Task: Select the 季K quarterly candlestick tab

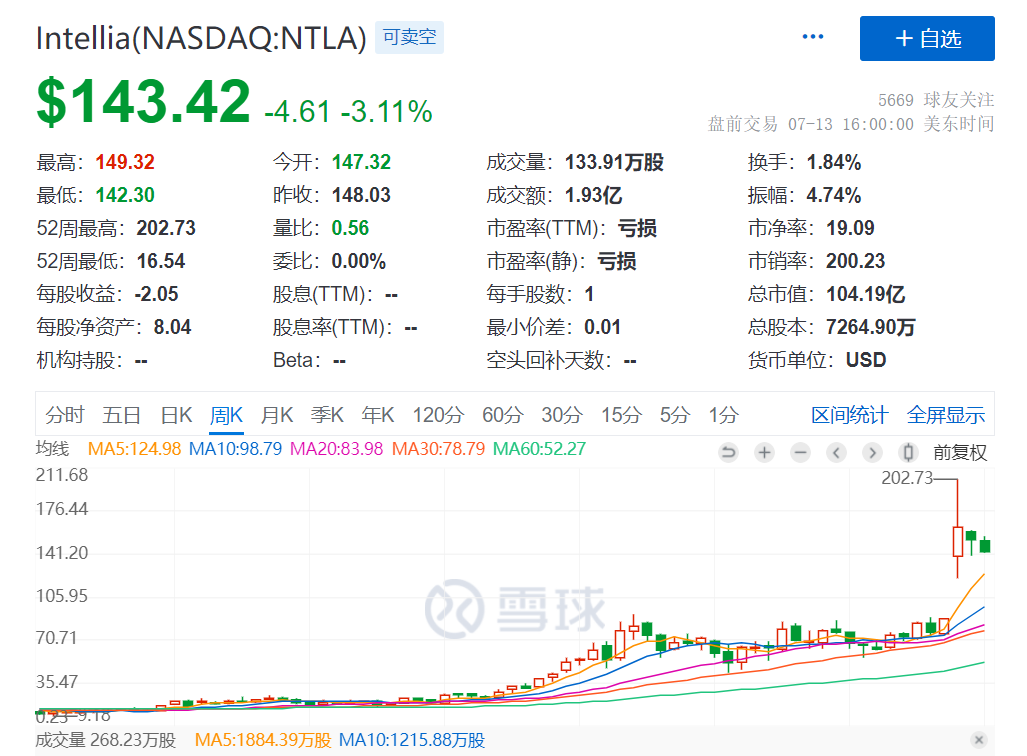Action: (x=327, y=415)
